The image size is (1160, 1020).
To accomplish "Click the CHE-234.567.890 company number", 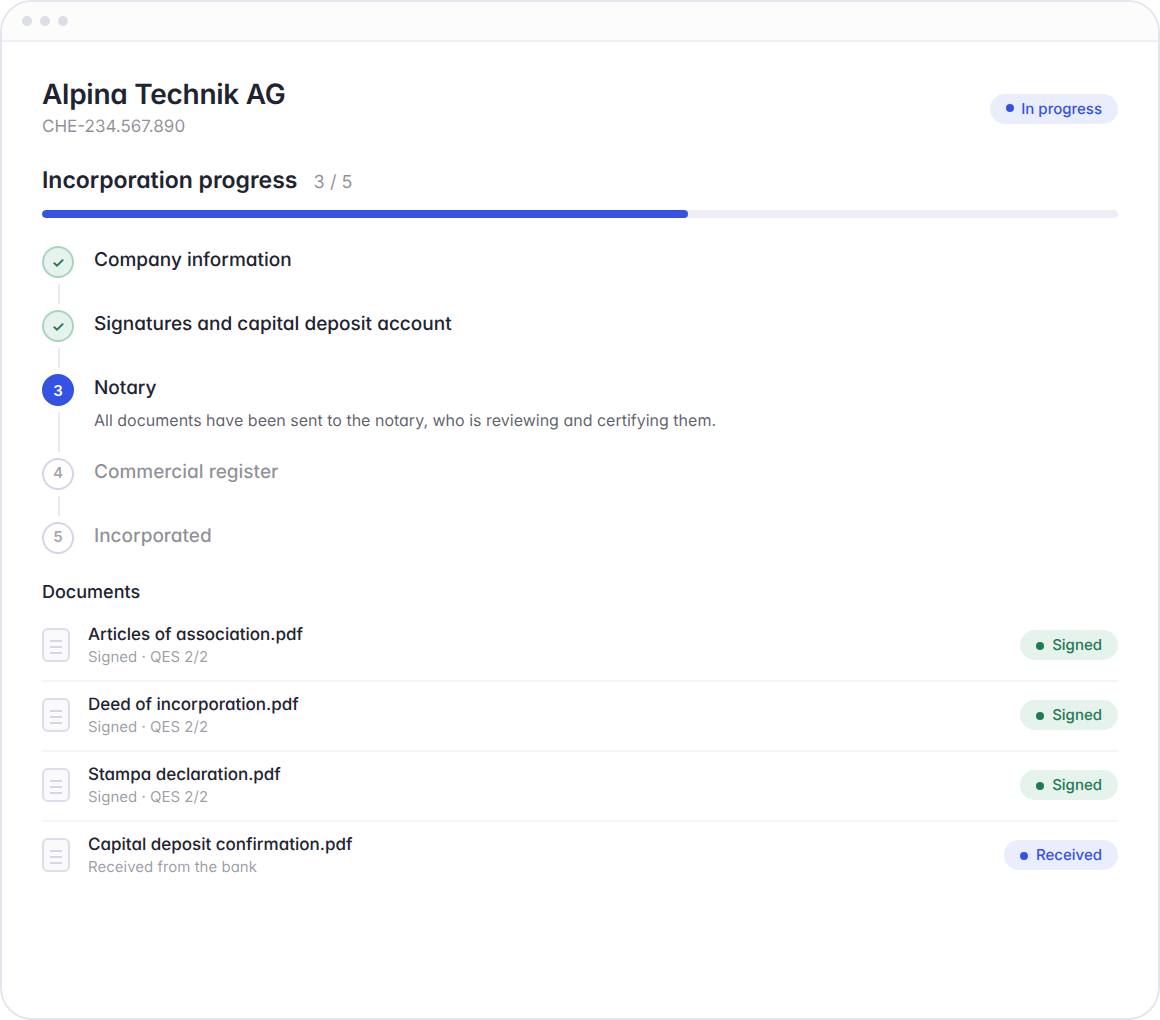I will coord(113,126).
